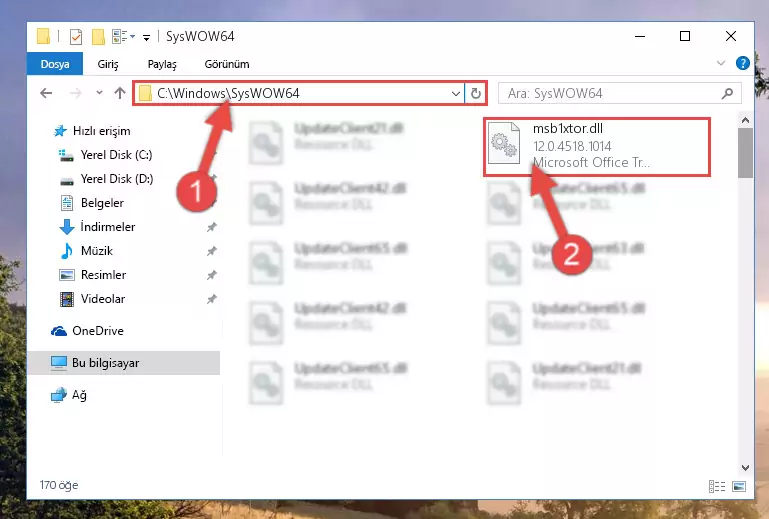Select Hızlı erişim in navigation pane
Viewport: 769px width, 519px height.
(x=92, y=131)
